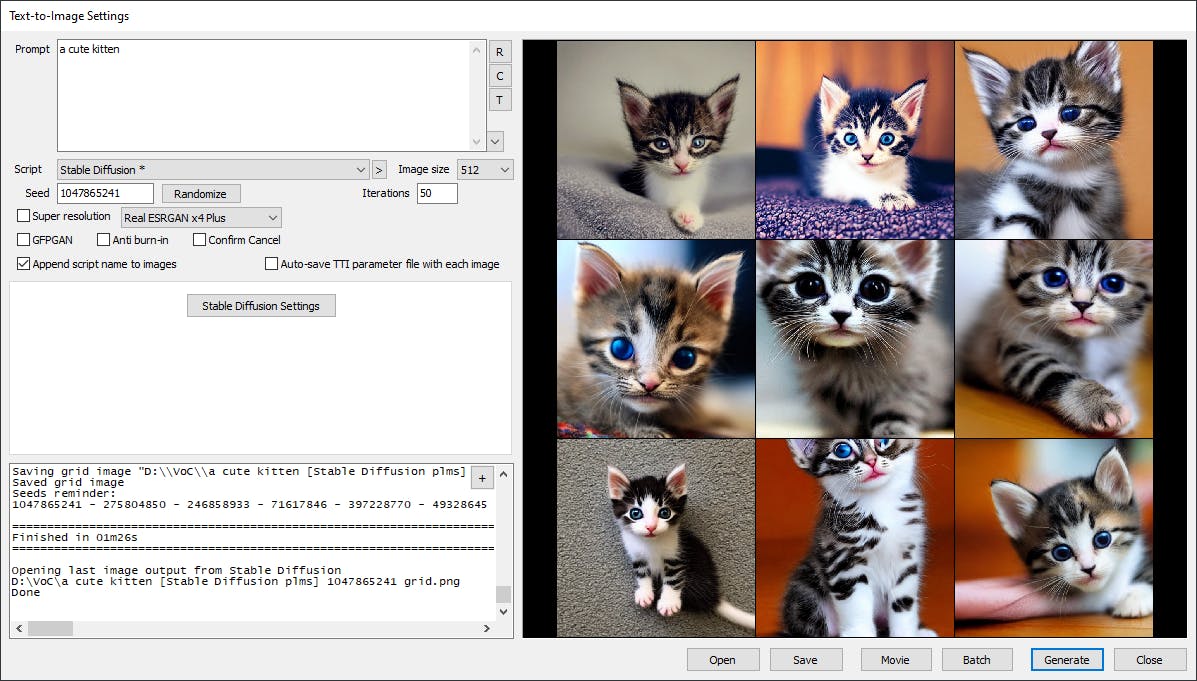The width and height of the screenshot is (1197, 681).
Task: Expand the prompt history dropdown arrow
Action: (495, 141)
